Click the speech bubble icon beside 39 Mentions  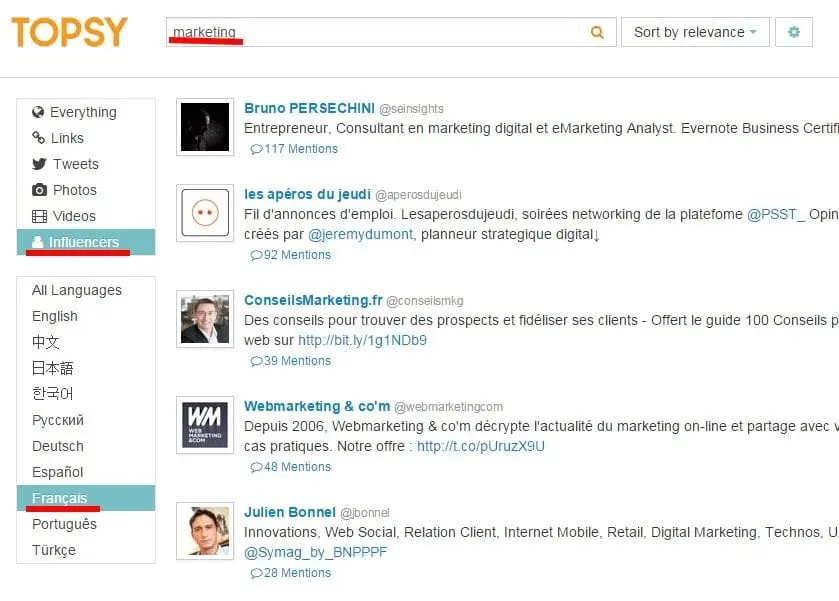click(256, 361)
